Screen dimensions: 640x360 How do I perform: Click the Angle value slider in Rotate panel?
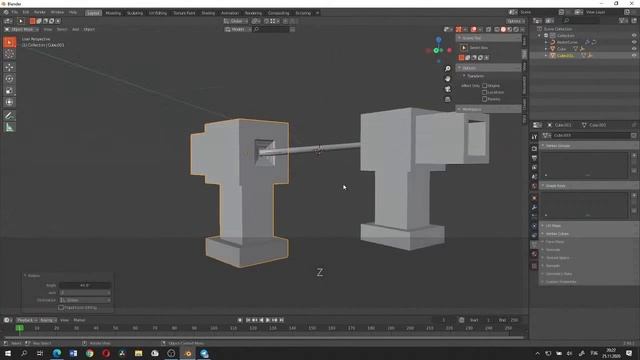pyautogui.click(x=85, y=285)
